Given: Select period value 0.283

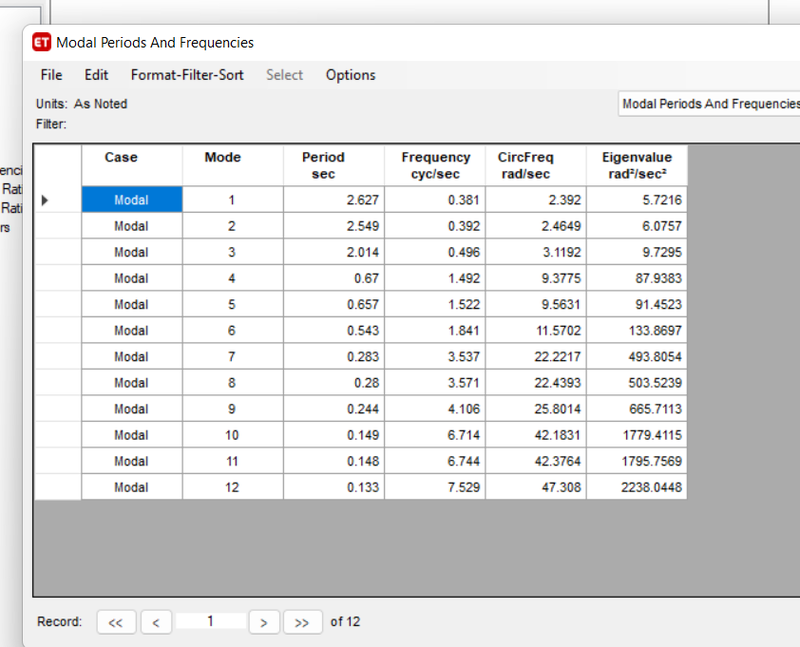Looking at the screenshot, I should point(334,357).
